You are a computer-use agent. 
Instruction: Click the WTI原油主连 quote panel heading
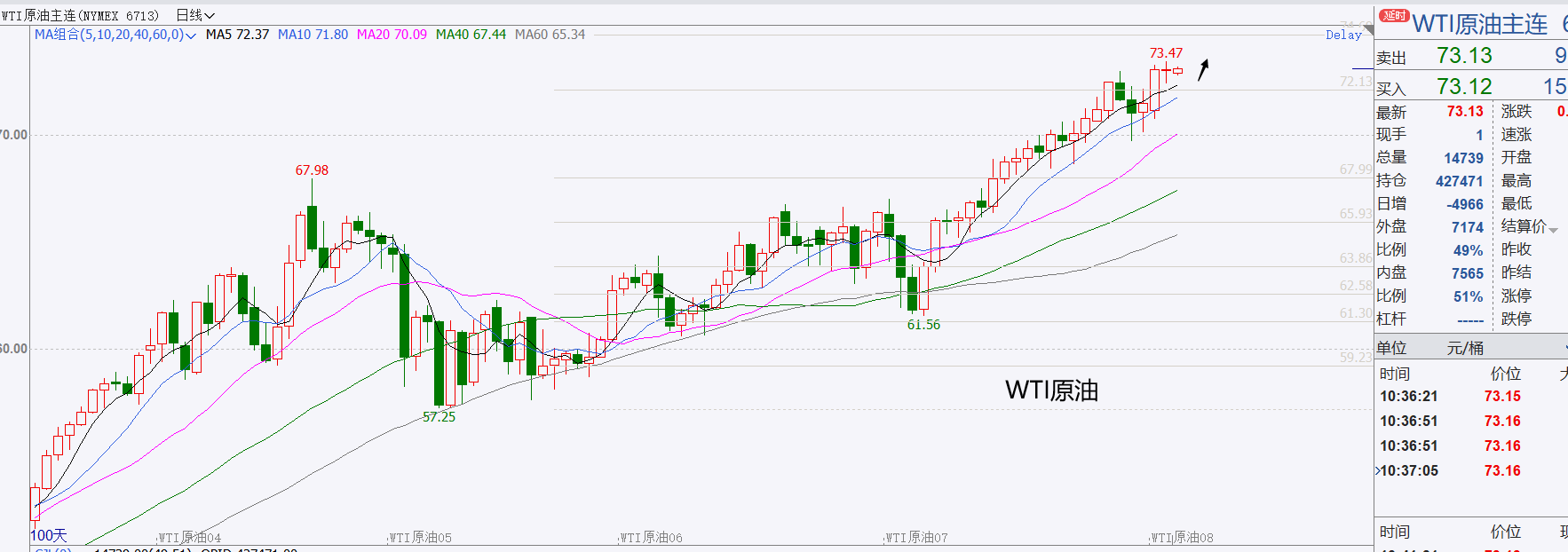point(1480,24)
